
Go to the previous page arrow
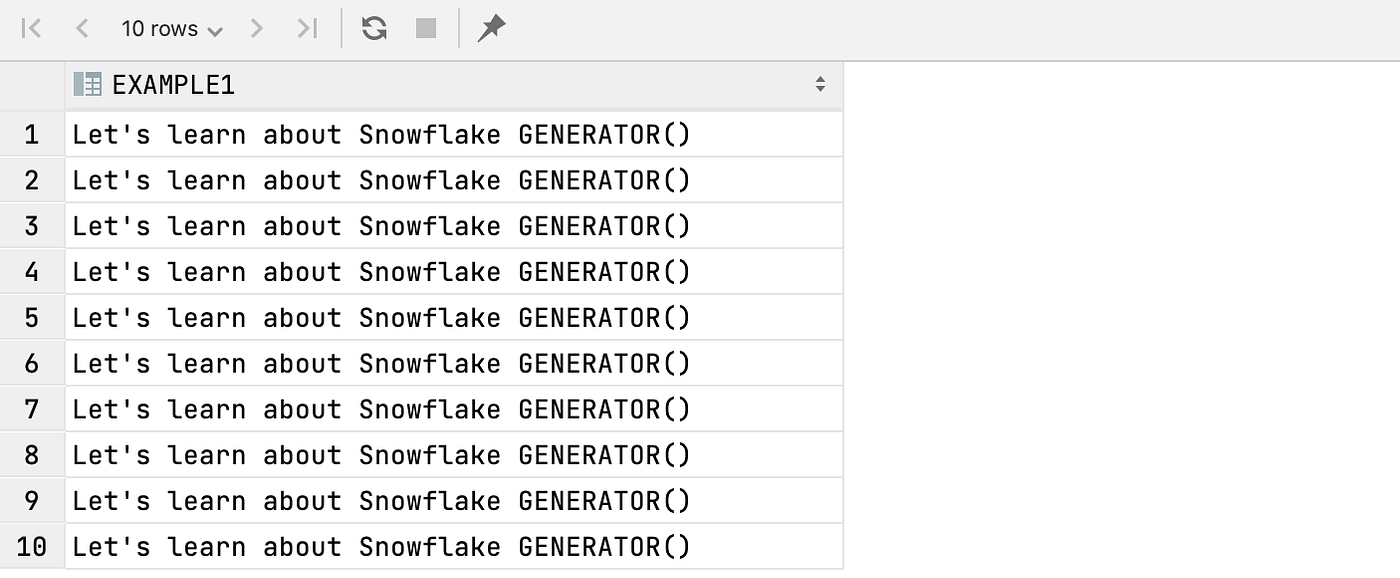click(x=82, y=29)
